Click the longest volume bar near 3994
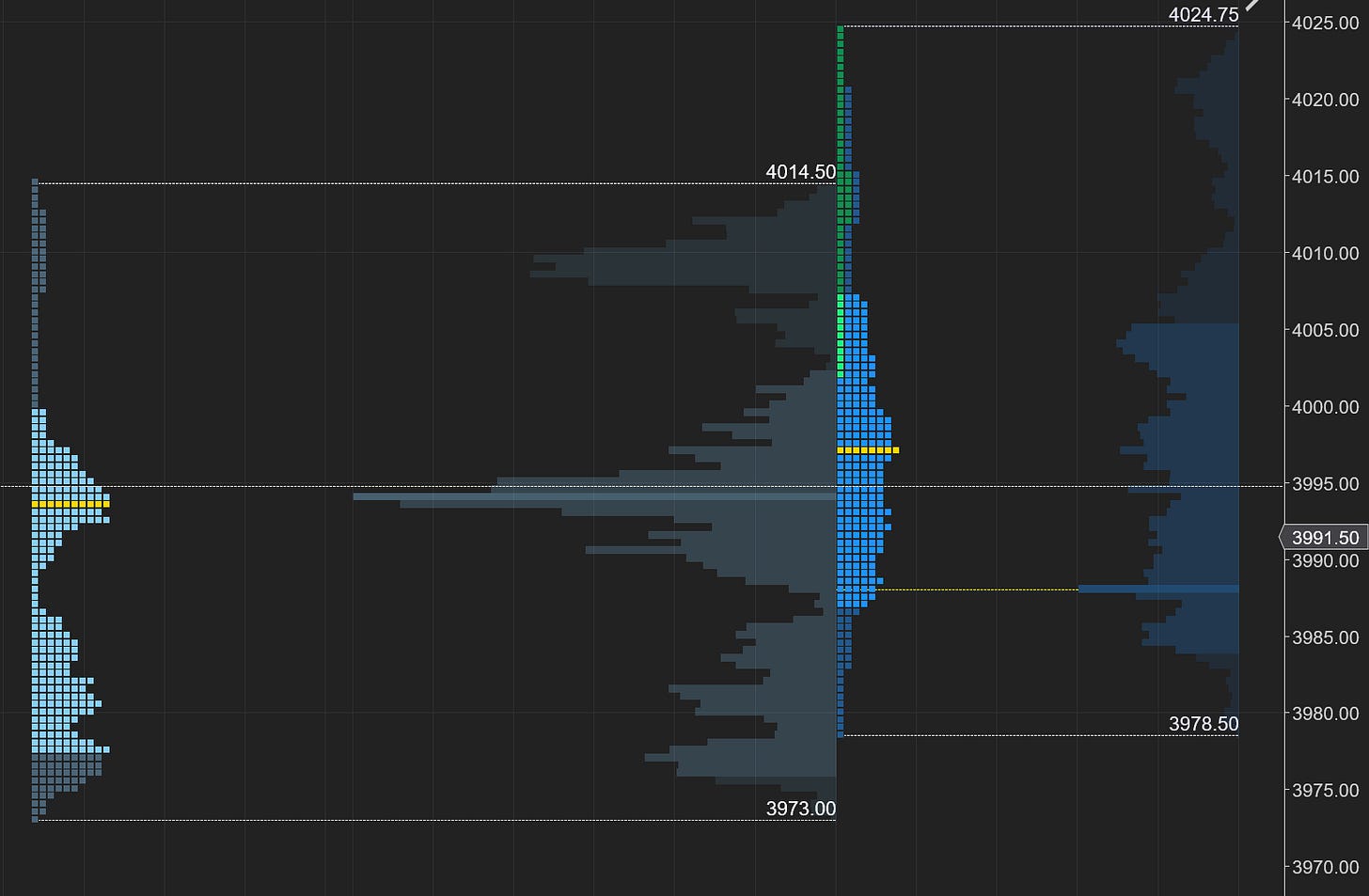The width and height of the screenshot is (1369, 896). (594, 495)
